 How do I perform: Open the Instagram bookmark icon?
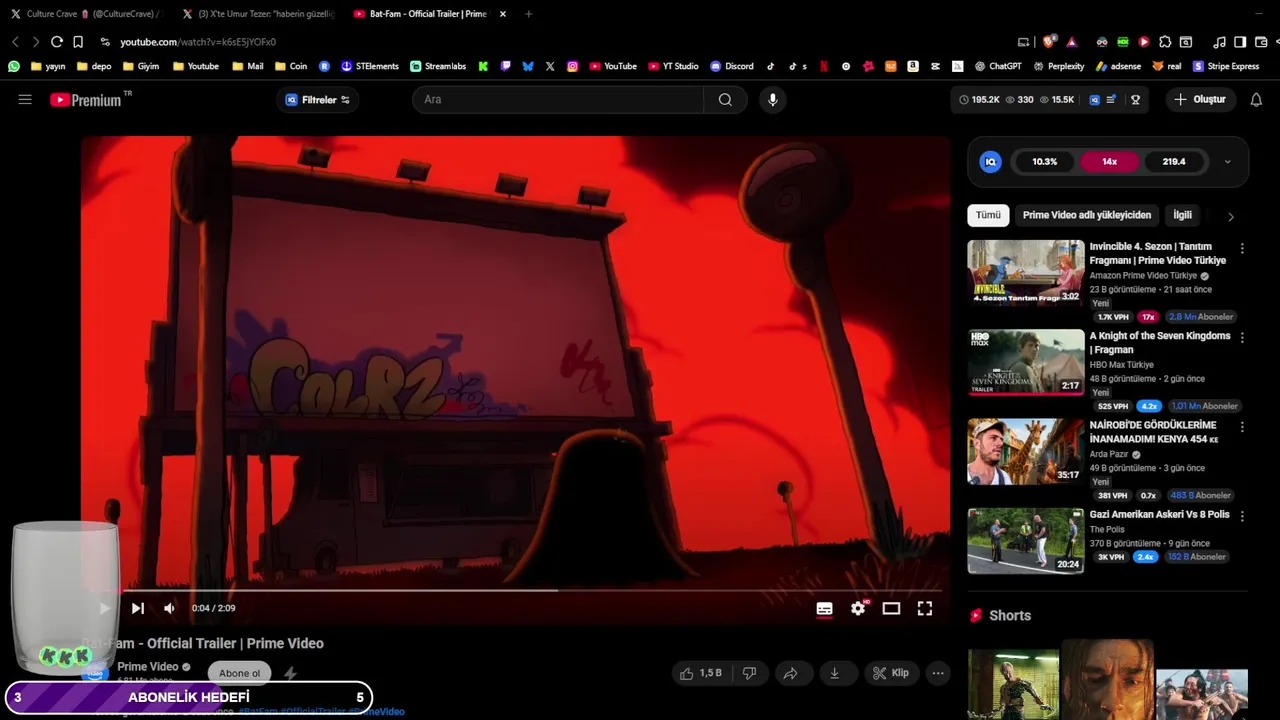(573, 66)
